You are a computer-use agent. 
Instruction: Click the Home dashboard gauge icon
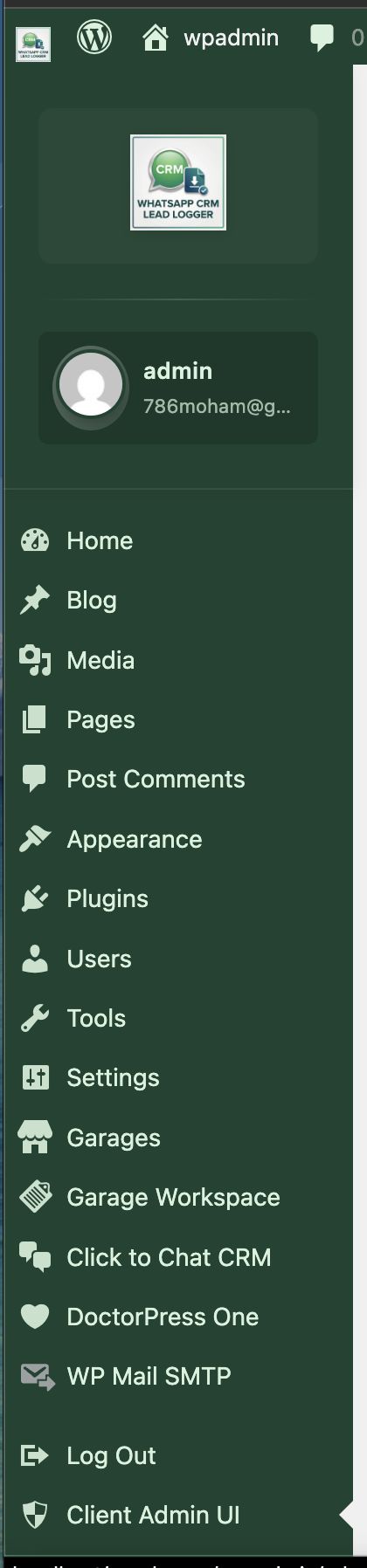pos(35,540)
